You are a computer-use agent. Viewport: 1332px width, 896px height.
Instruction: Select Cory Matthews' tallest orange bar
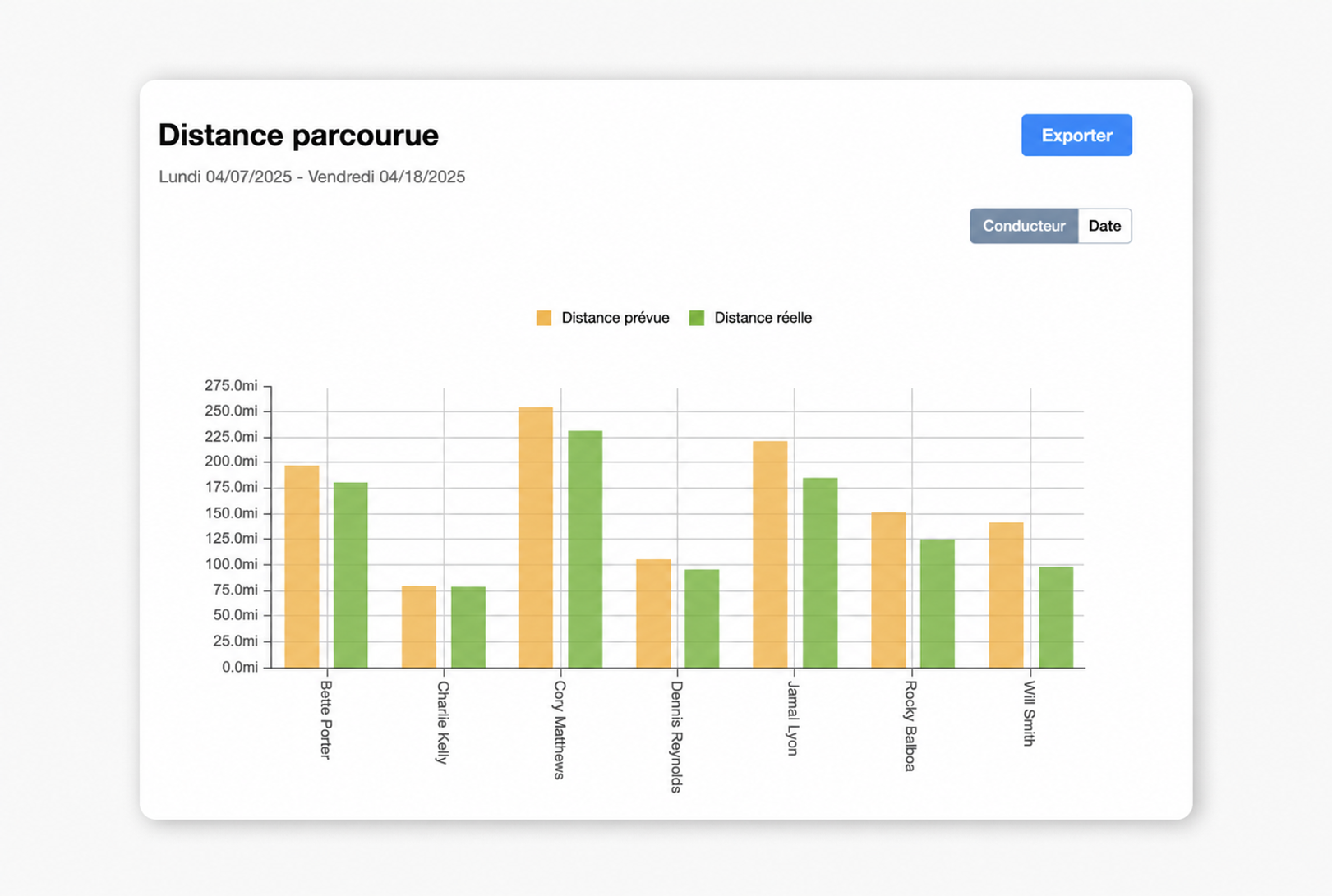tap(536, 537)
